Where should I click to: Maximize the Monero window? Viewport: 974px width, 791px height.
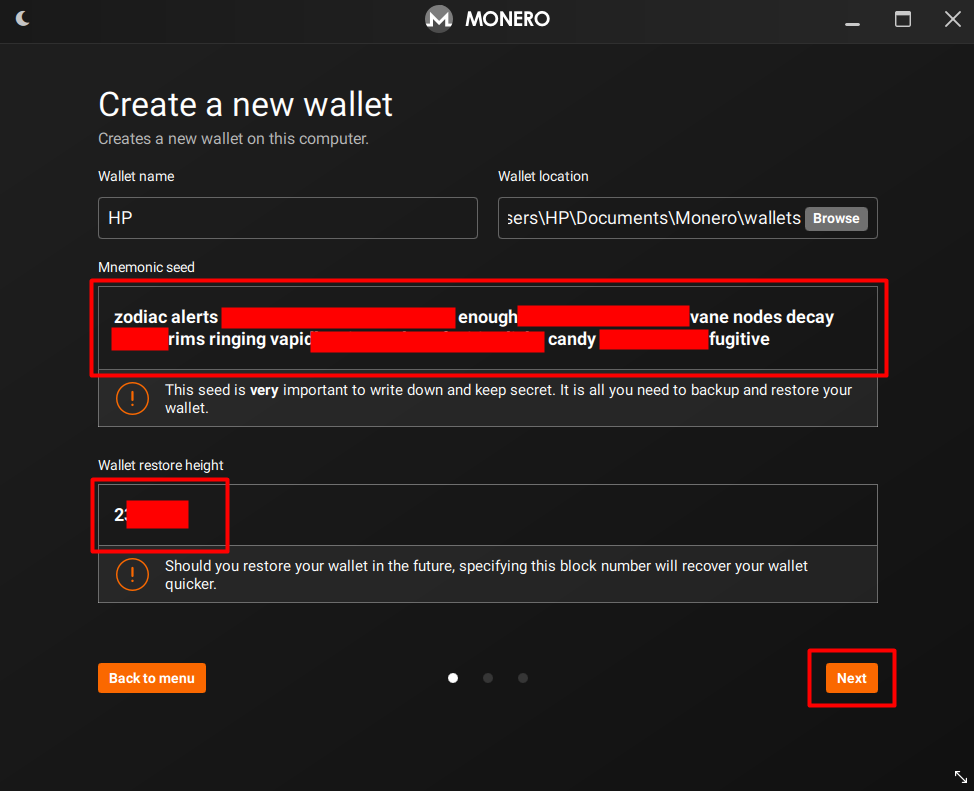pos(903,19)
